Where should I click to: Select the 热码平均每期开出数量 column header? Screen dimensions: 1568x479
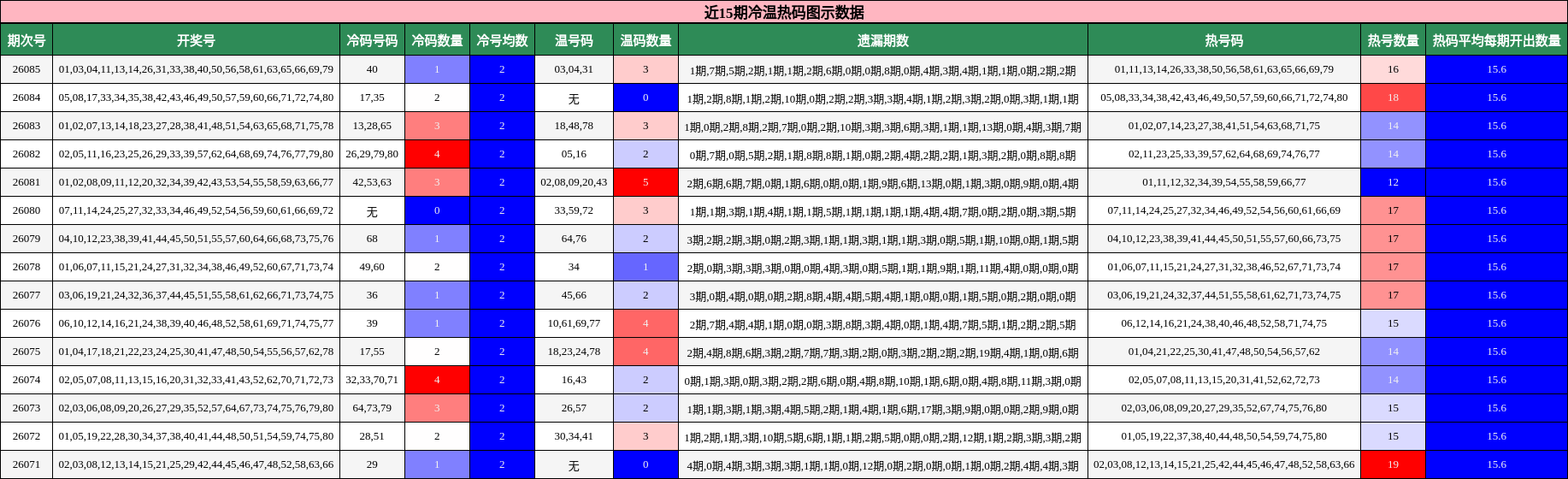1496,40
